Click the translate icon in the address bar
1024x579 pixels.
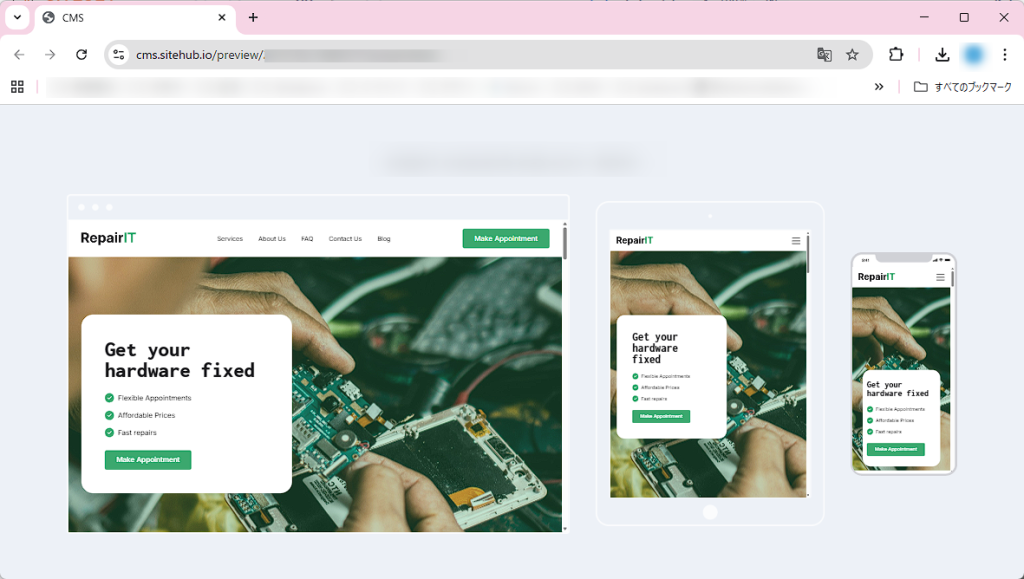coord(824,54)
